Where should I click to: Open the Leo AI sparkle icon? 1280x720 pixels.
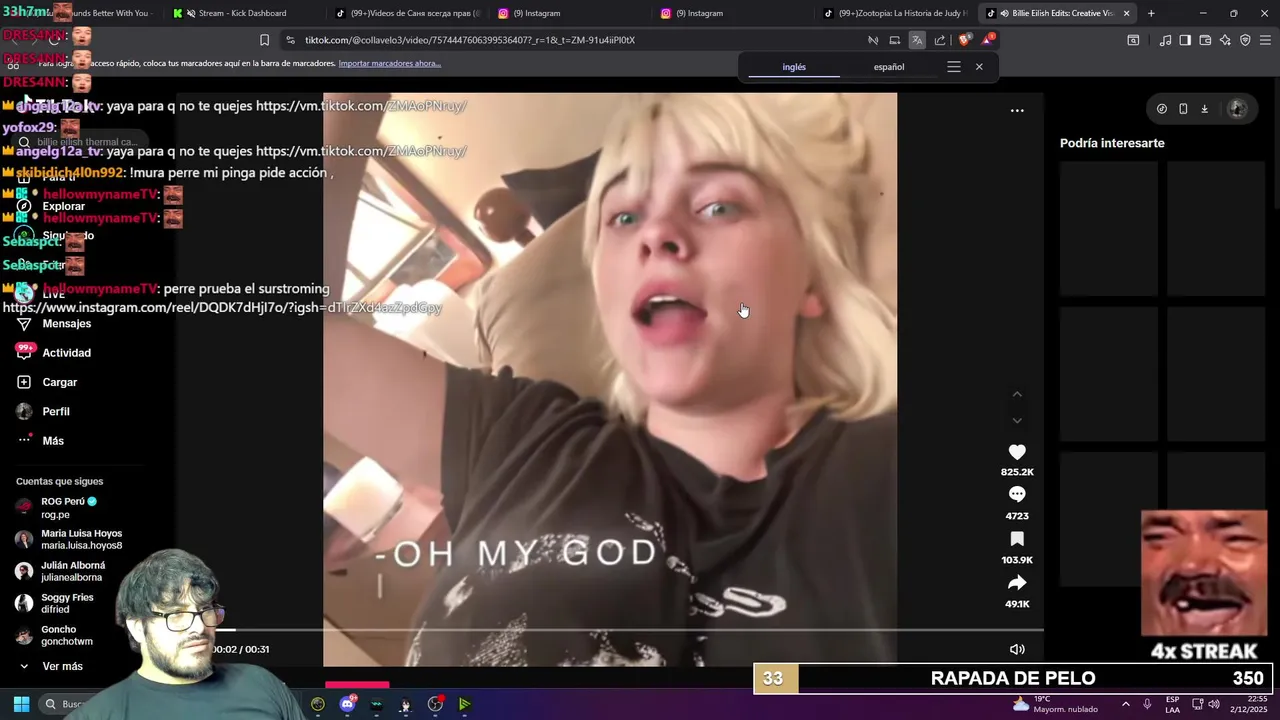tap(1225, 40)
